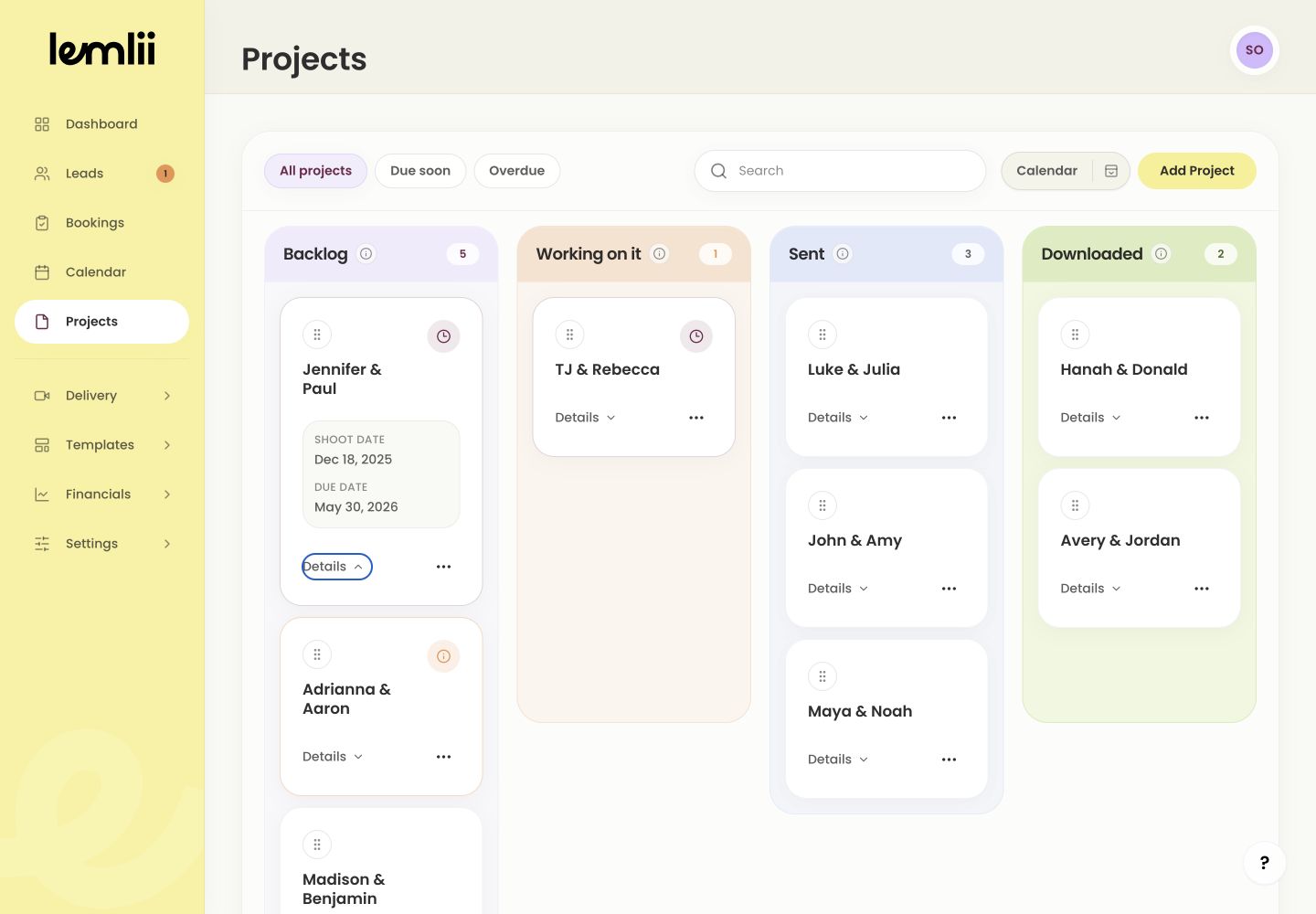Open the three-dot menu for Avery & Jordan
The height and width of the screenshot is (914, 1316).
1201,589
